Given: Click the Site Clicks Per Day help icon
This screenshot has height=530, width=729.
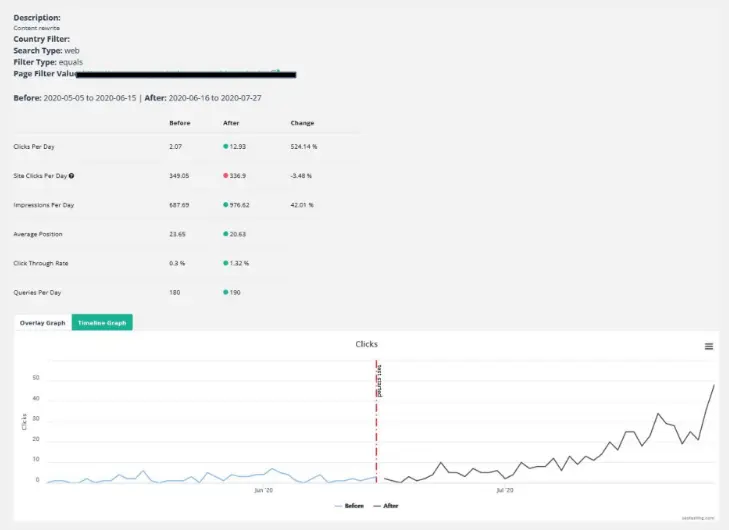Looking at the screenshot, I should point(71,176).
